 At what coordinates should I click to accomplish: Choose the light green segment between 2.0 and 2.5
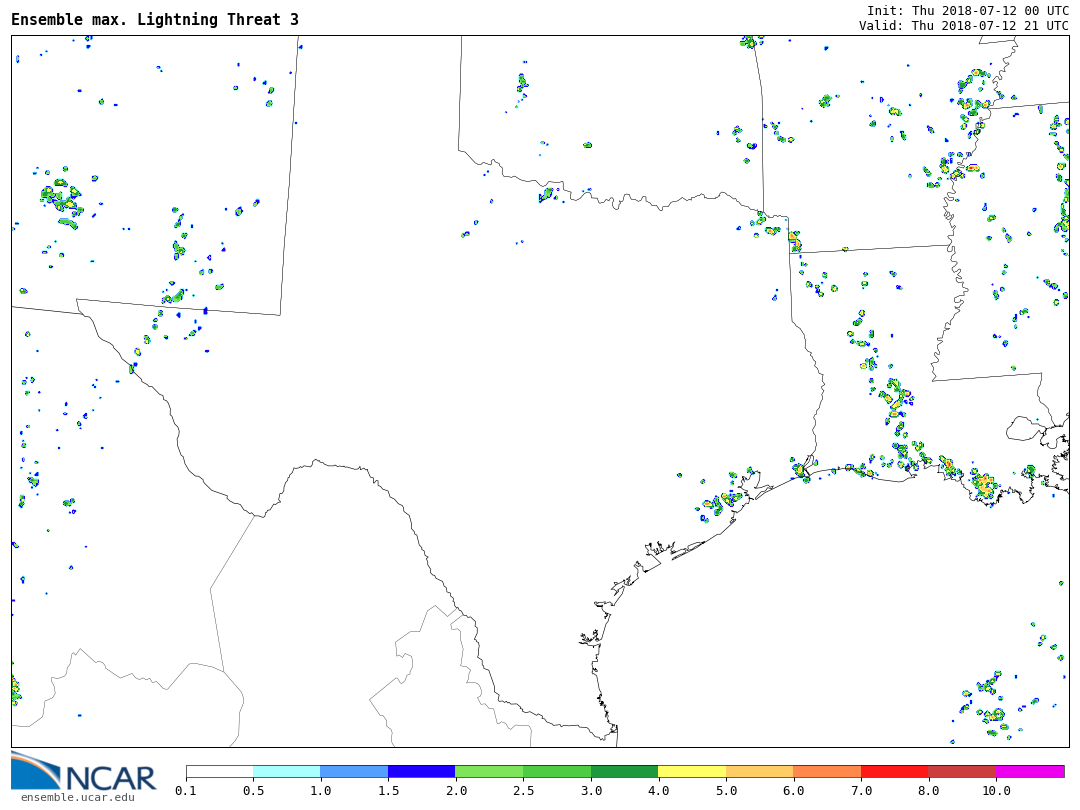tap(489, 771)
